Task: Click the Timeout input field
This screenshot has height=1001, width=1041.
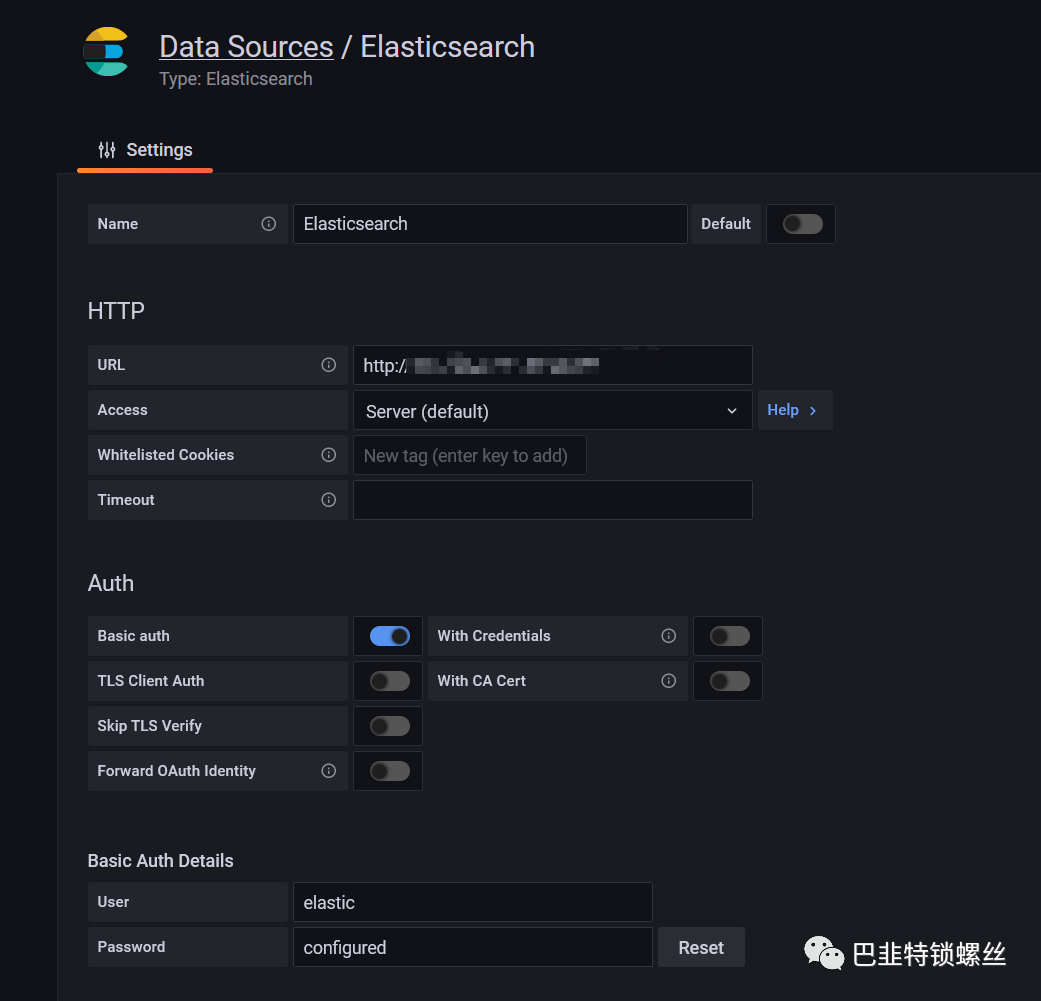Action: coord(552,500)
